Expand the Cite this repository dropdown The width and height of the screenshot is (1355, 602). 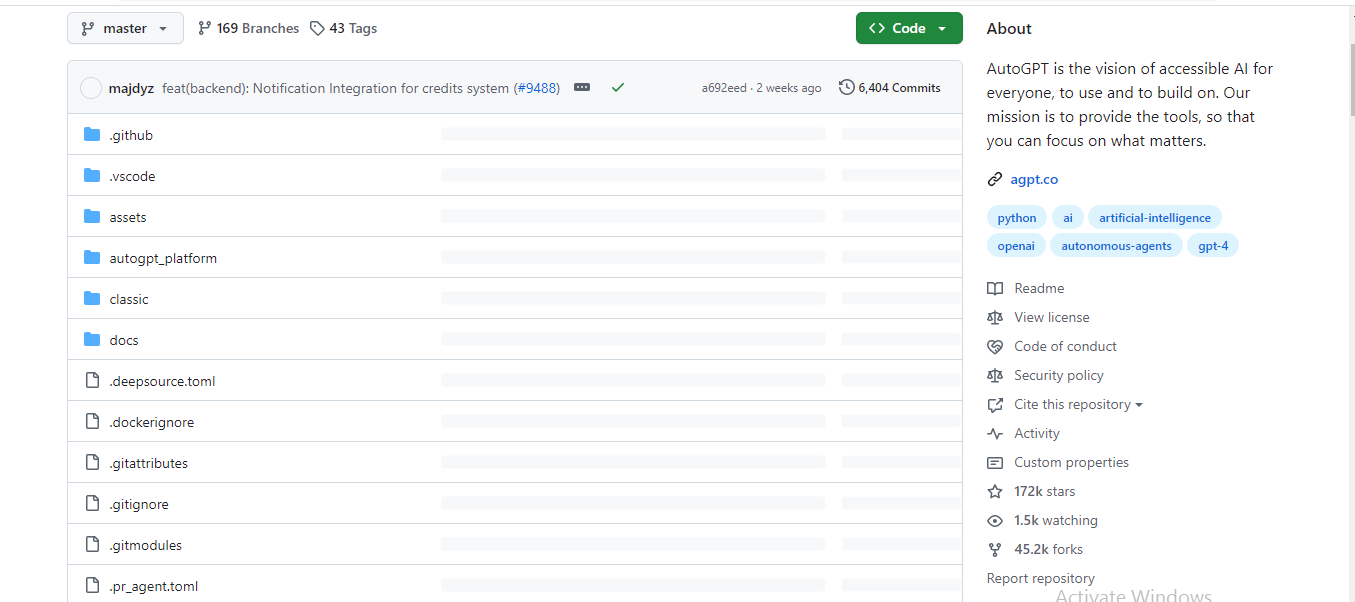1078,404
